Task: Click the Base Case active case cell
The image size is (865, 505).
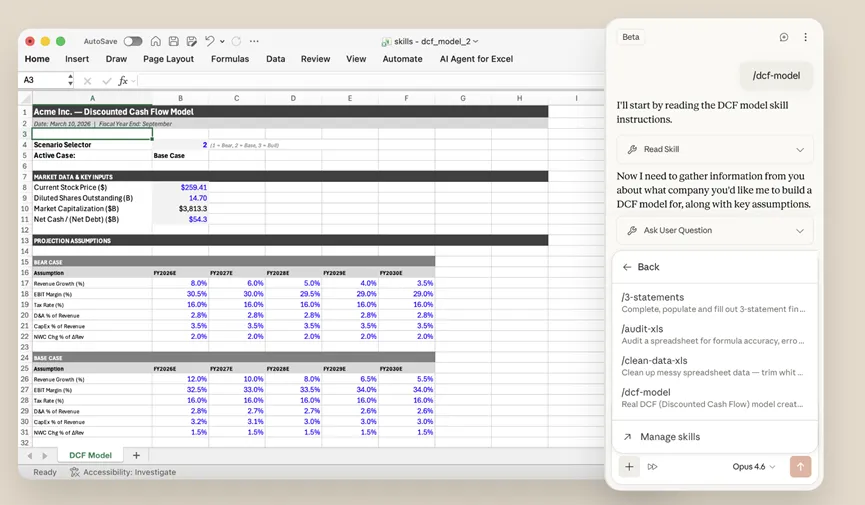Action: tap(180, 156)
